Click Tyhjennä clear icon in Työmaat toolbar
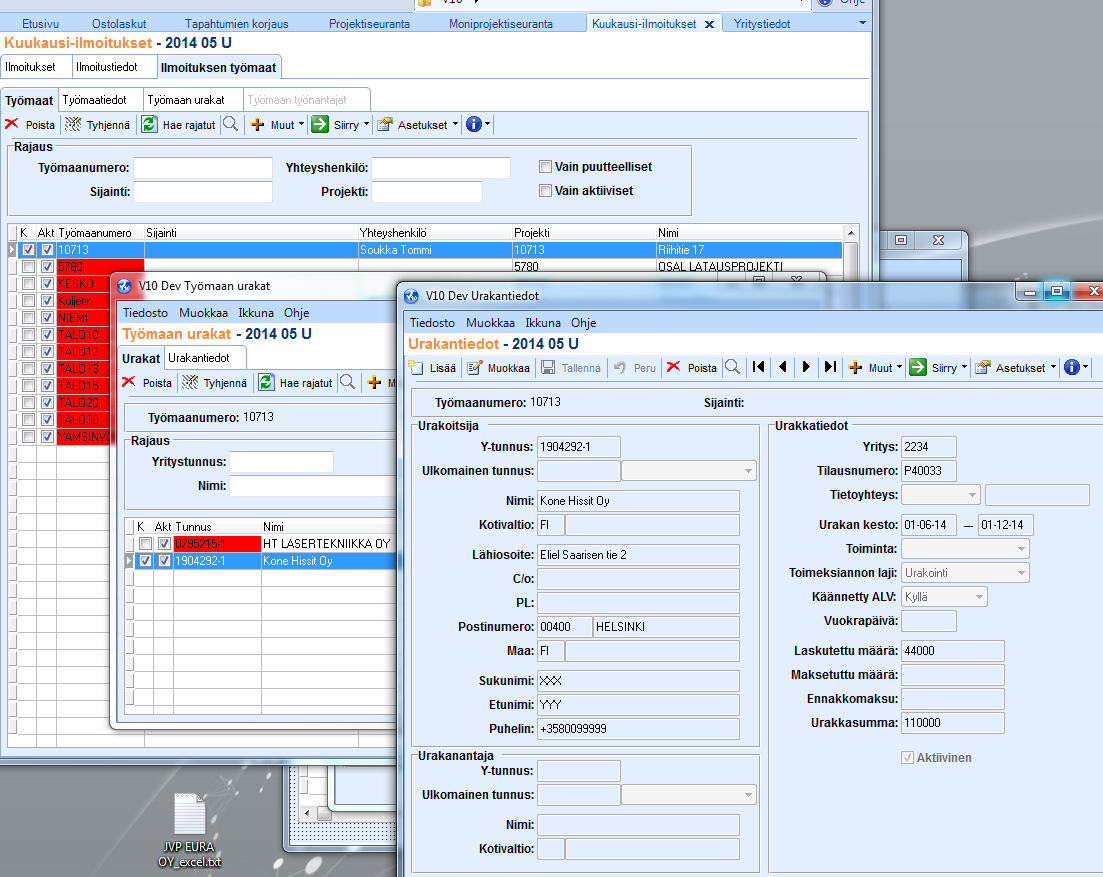 click(x=73, y=124)
